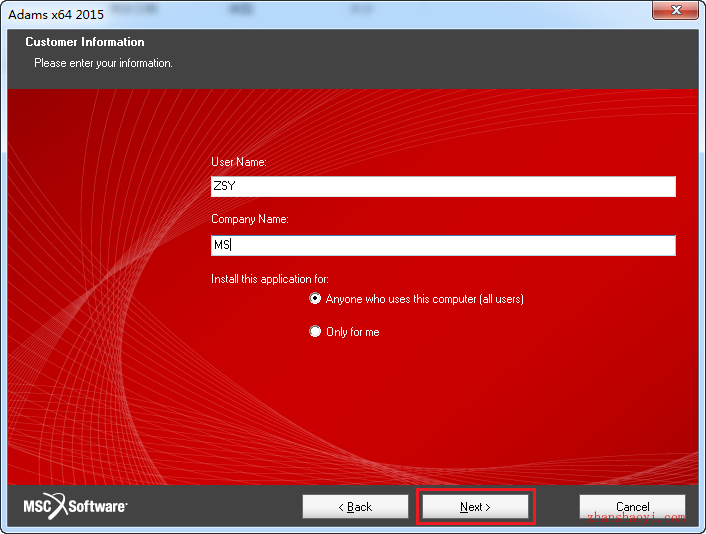Click the Next button
The width and height of the screenshot is (706, 534).
[475, 507]
